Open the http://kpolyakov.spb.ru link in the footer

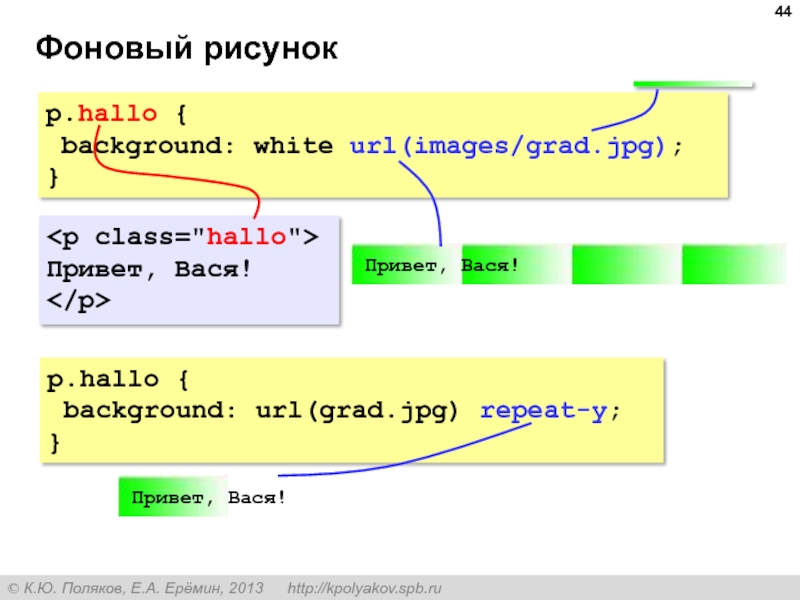[364, 588]
